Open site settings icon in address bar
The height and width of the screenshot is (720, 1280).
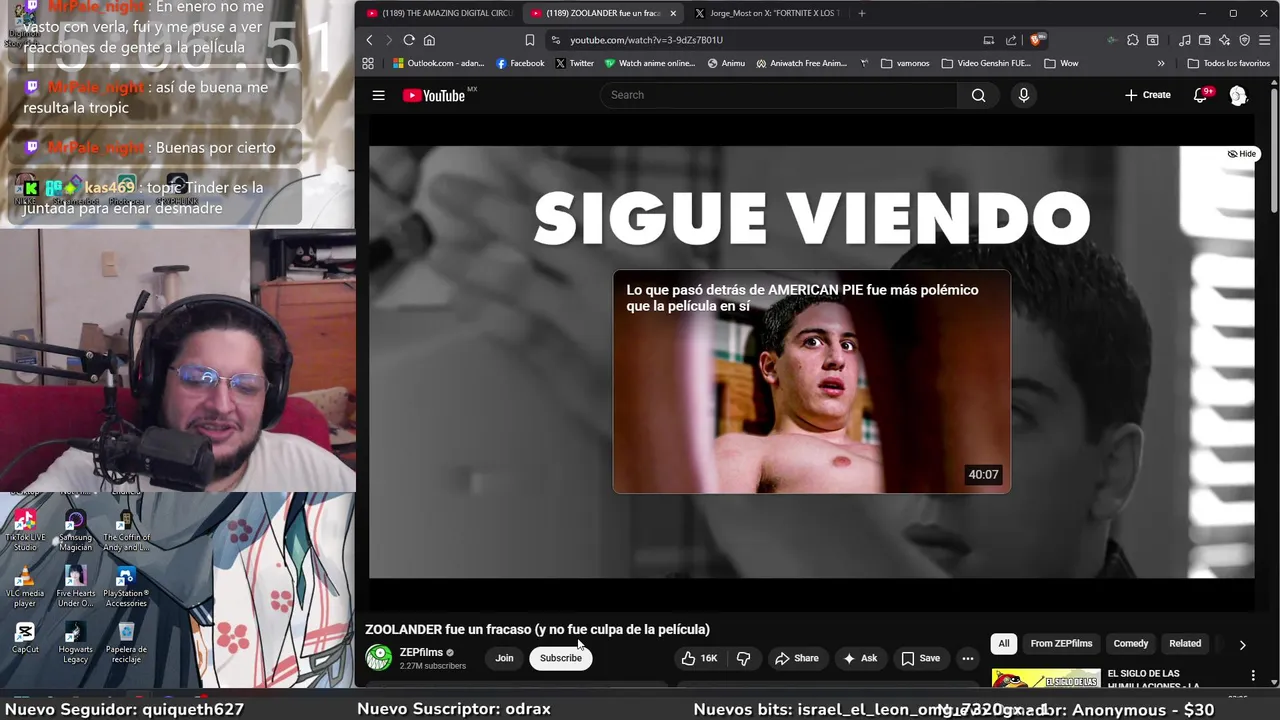556,40
